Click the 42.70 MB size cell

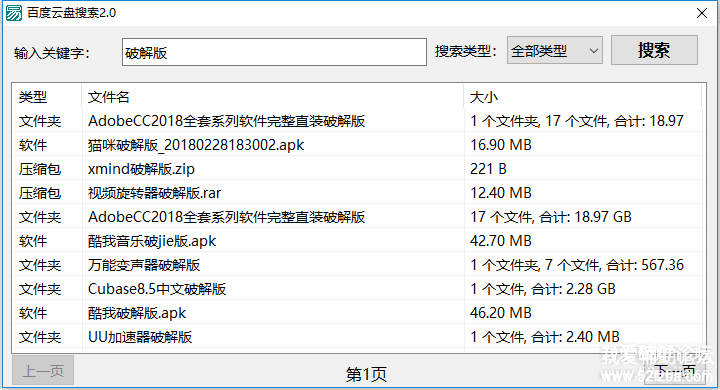501,241
